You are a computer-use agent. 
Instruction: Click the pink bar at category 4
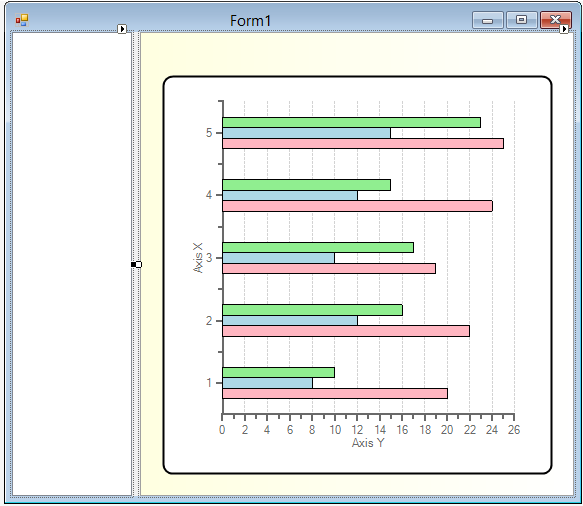tap(357, 206)
